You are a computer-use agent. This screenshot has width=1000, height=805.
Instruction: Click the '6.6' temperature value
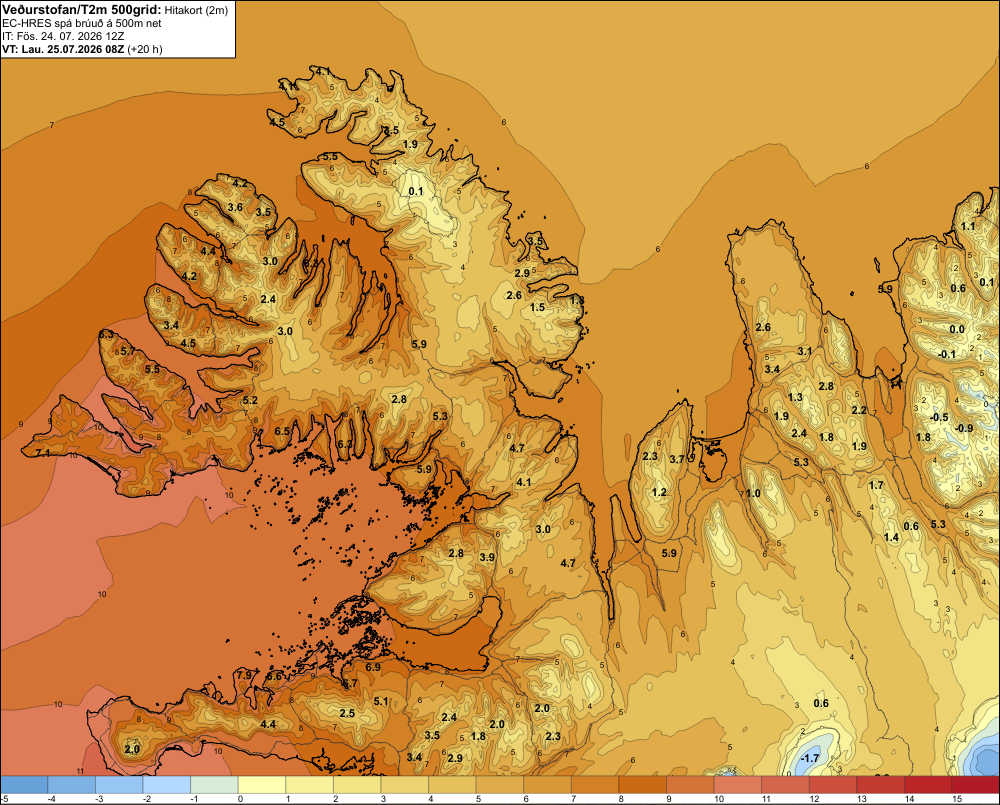(274, 676)
